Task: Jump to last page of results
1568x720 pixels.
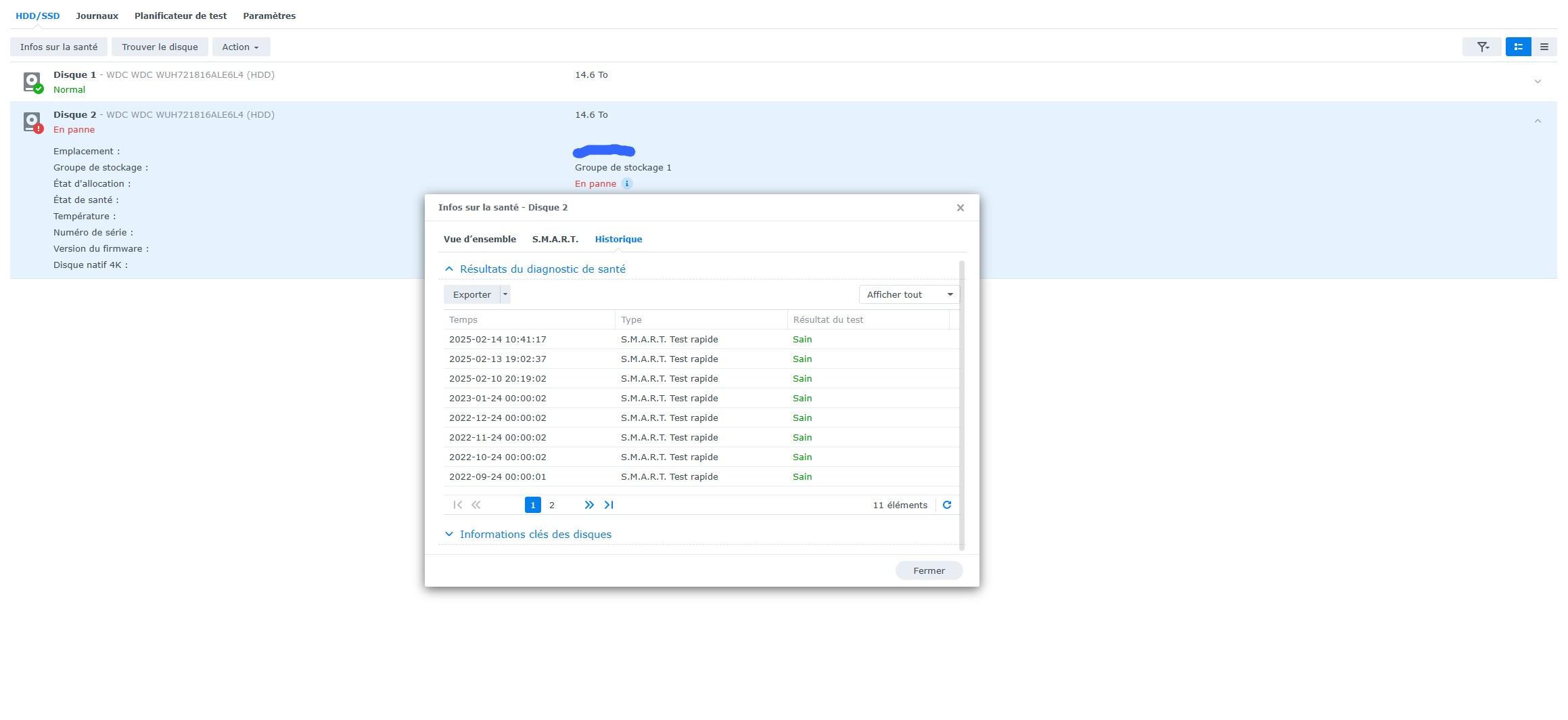Action: click(608, 505)
